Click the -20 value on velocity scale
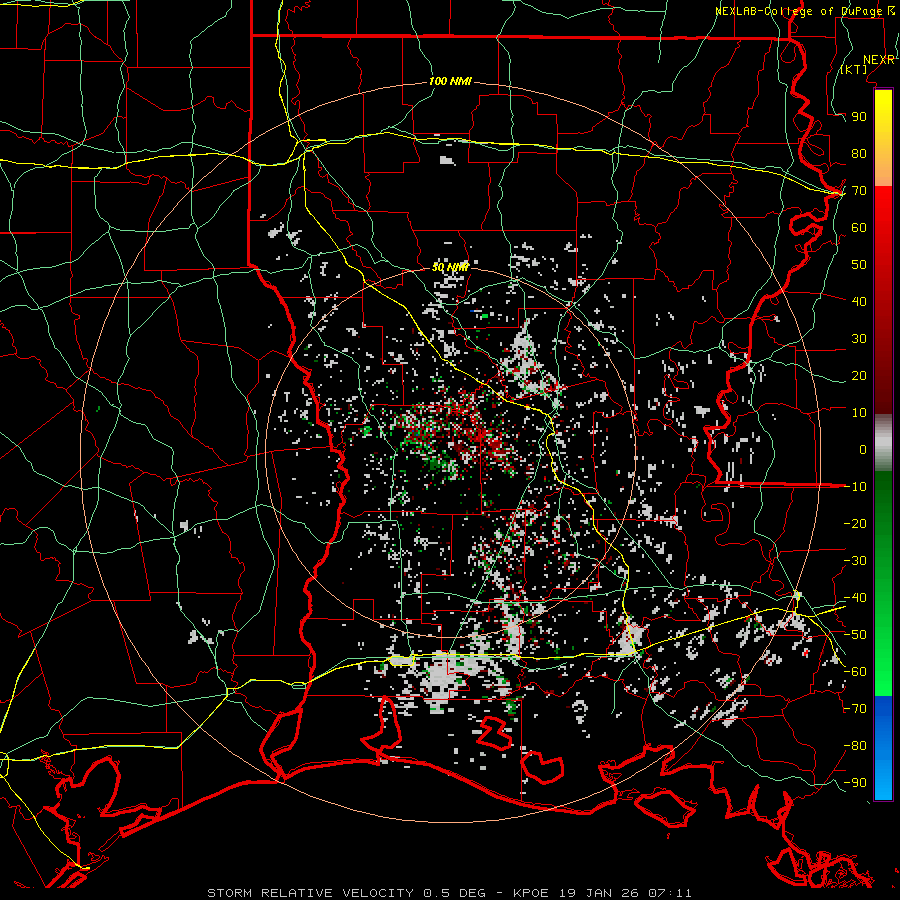The height and width of the screenshot is (900, 900). click(x=855, y=524)
